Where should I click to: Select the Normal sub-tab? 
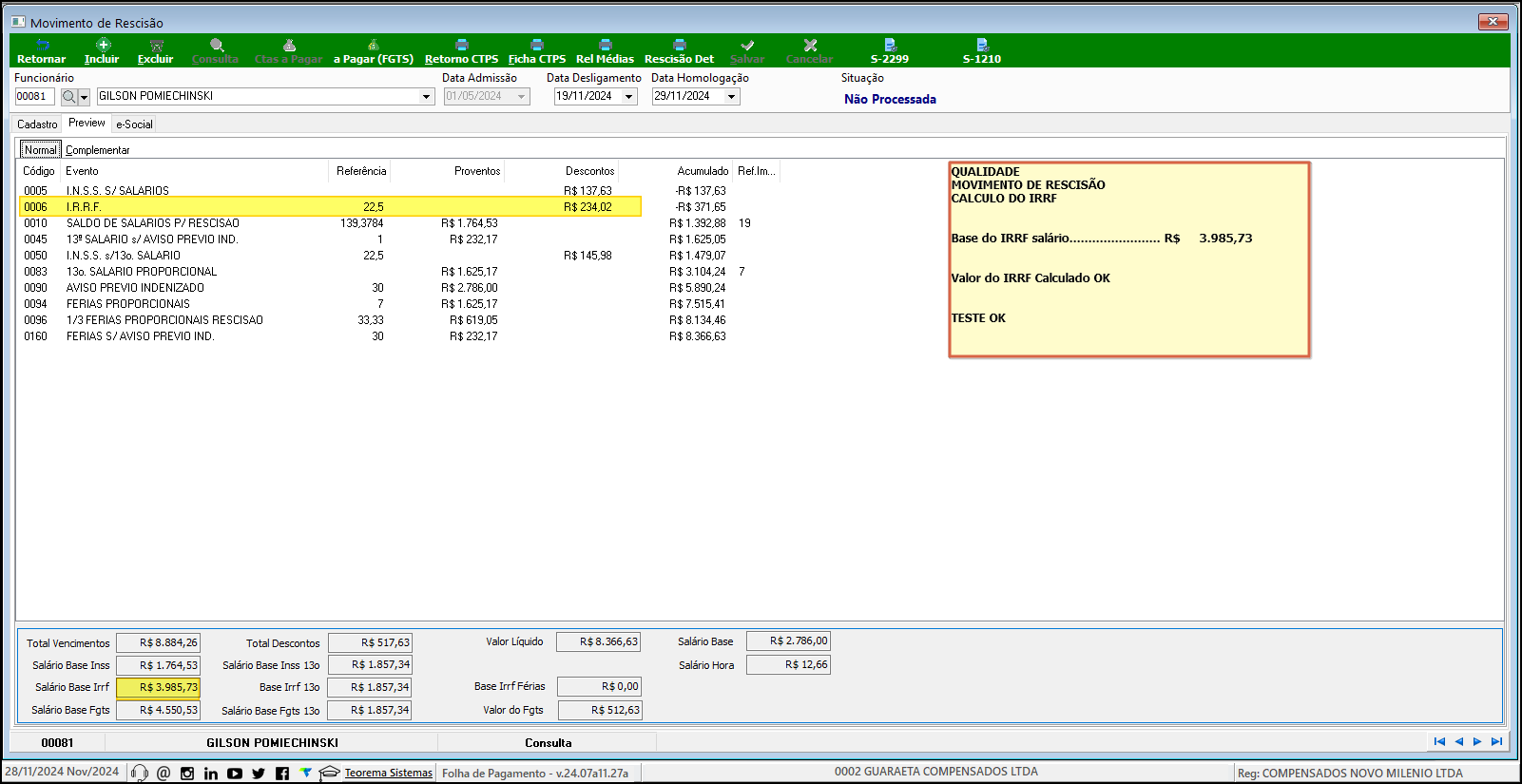pyautogui.click(x=41, y=150)
